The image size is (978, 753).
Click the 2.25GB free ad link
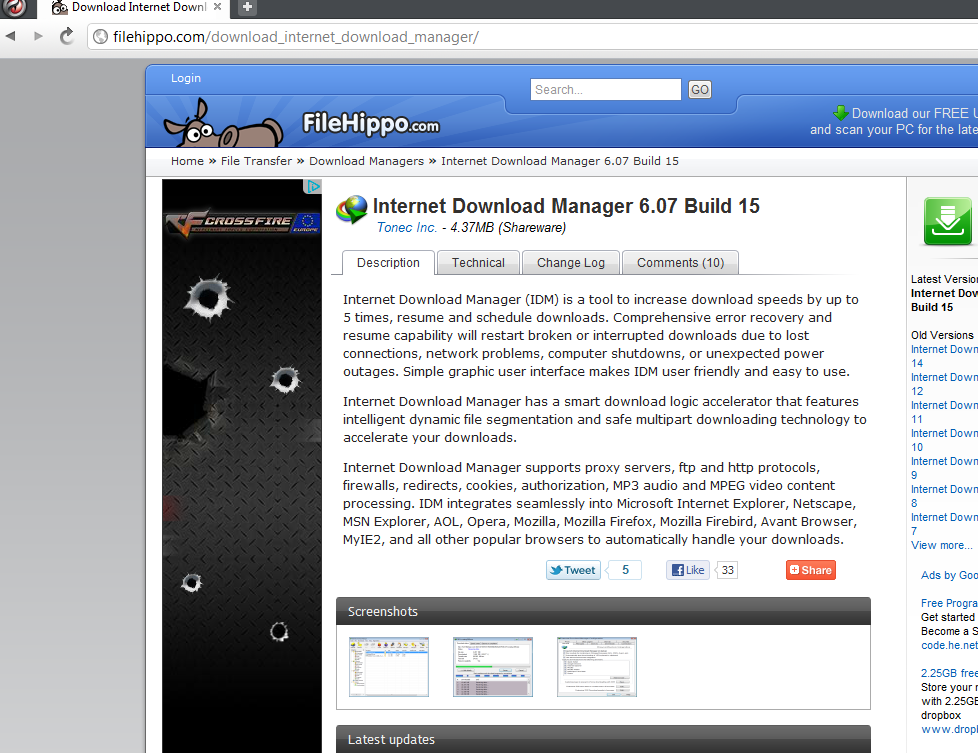(x=949, y=673)
